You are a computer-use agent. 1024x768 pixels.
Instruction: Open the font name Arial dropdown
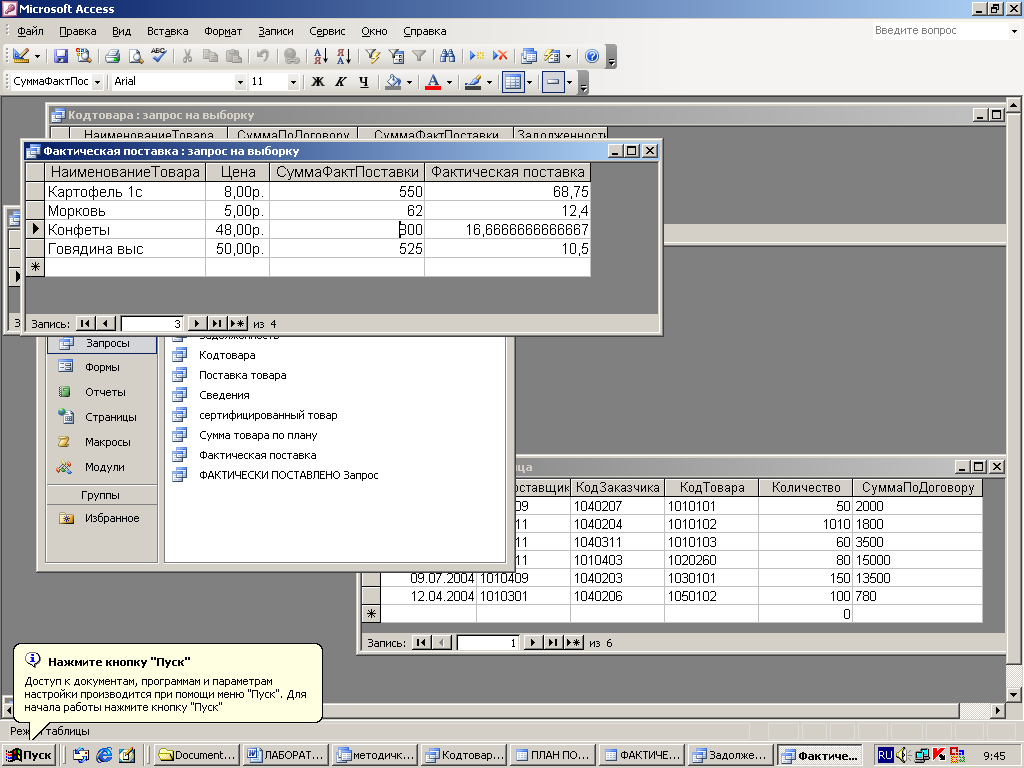tap(240, 82)
